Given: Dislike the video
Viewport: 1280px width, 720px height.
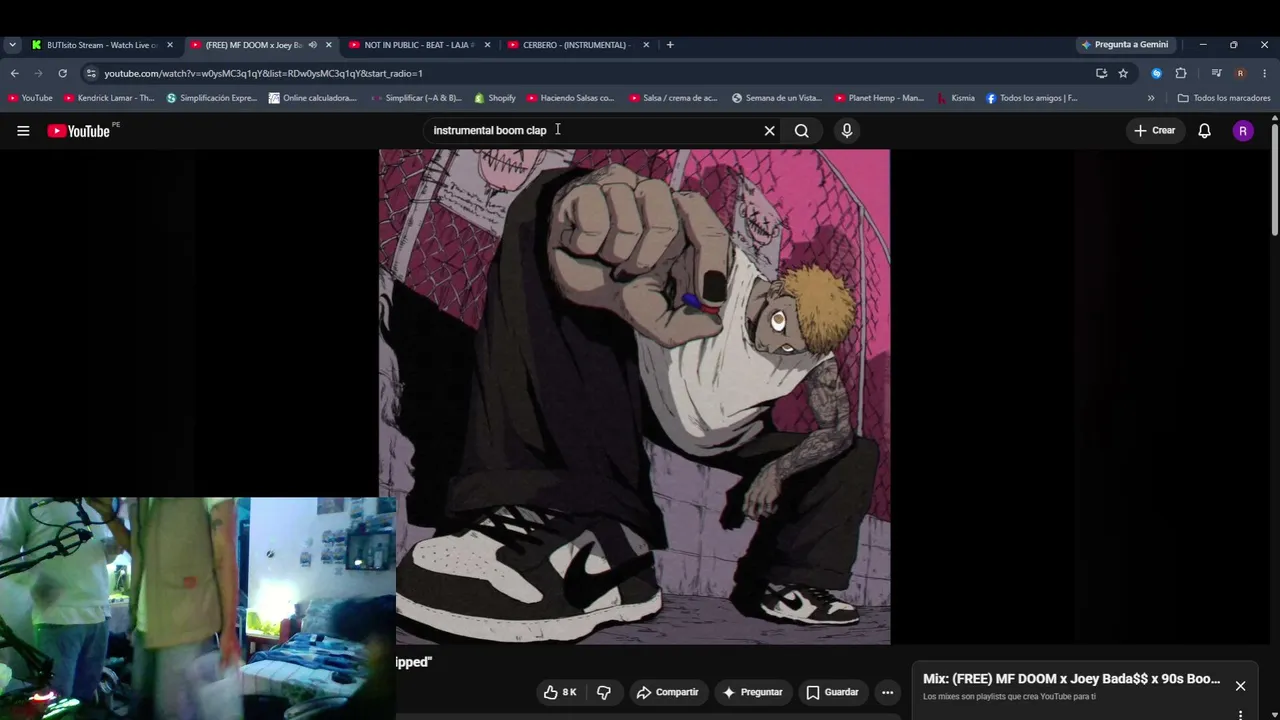Looking at the screenshot, I should pos(604,692).
